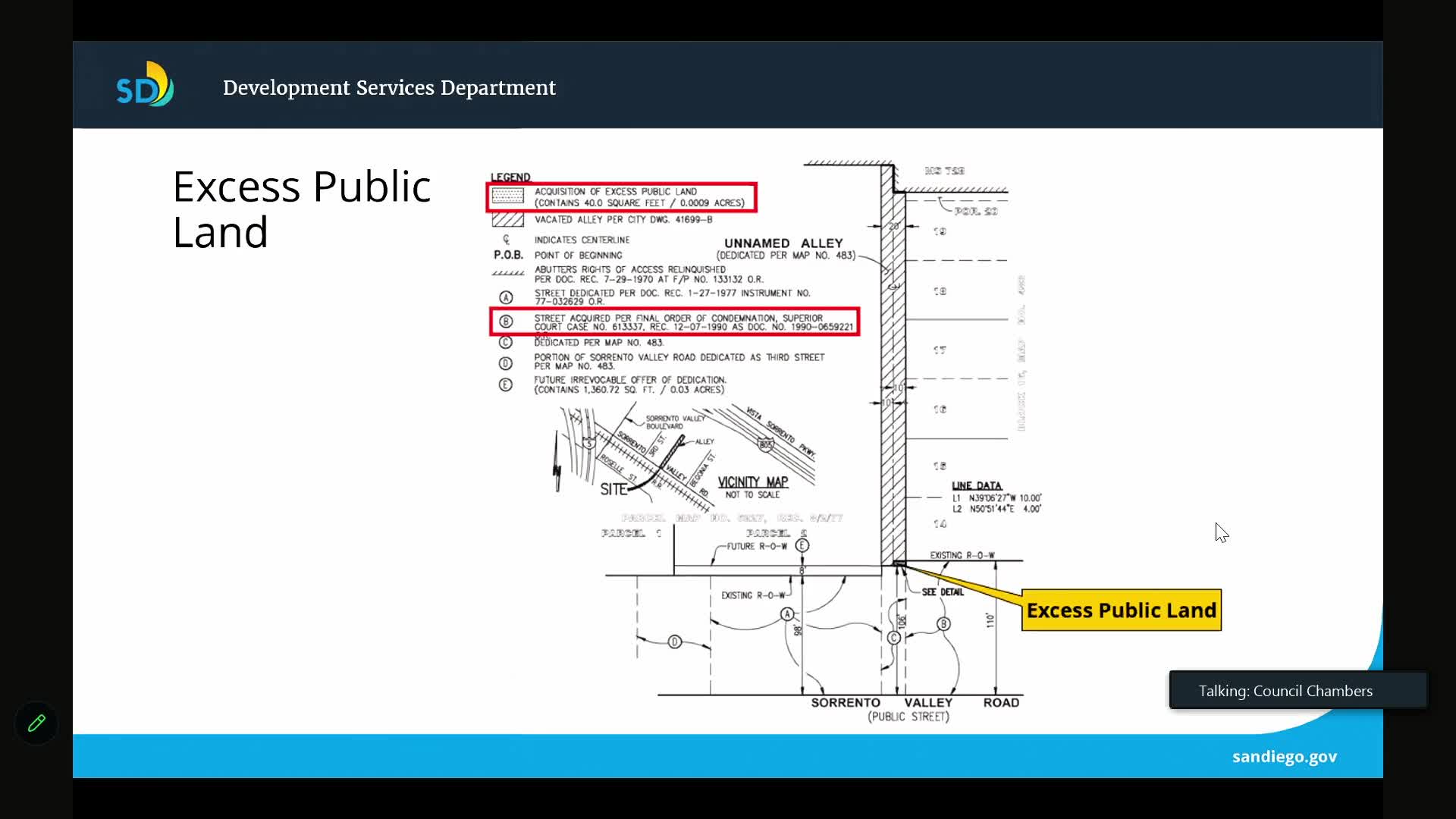The height and width of the screenshot is (819, 1456).
Task: Click the north arrow on vicinity map
Action: point(557,464)
